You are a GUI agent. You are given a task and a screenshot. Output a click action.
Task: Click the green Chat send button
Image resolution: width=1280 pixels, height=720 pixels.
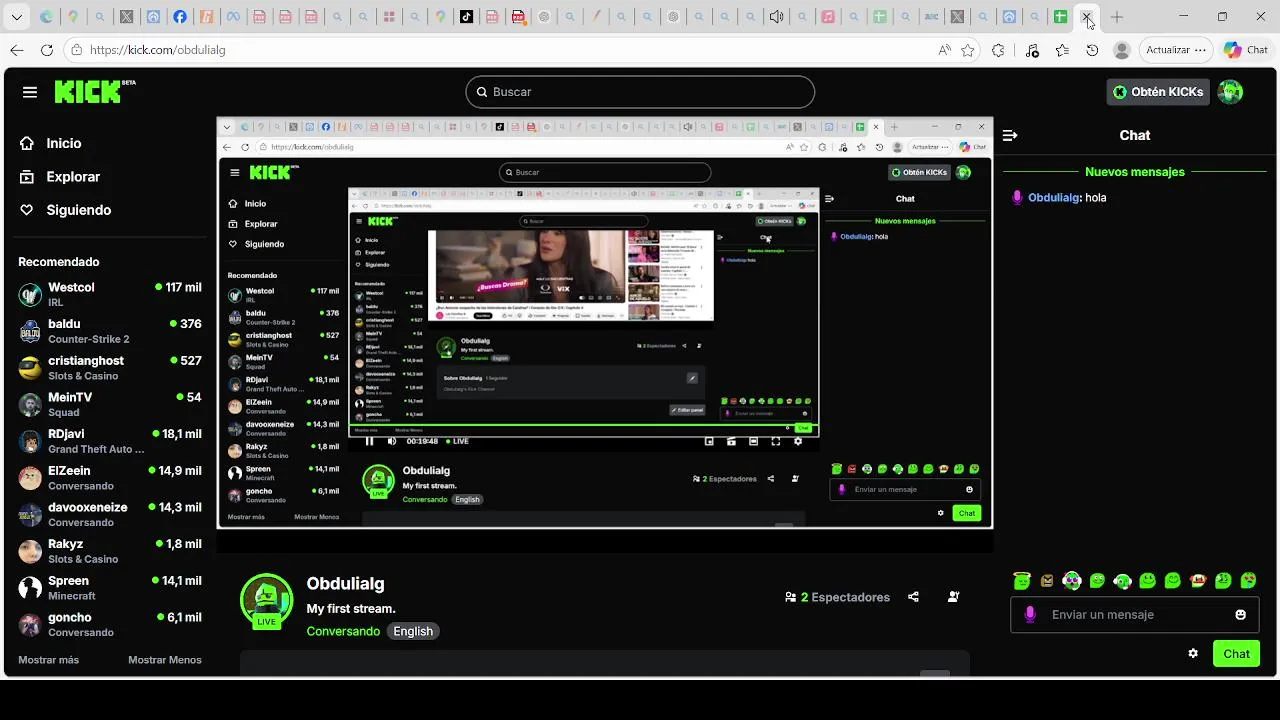[x=1236, y=654]
